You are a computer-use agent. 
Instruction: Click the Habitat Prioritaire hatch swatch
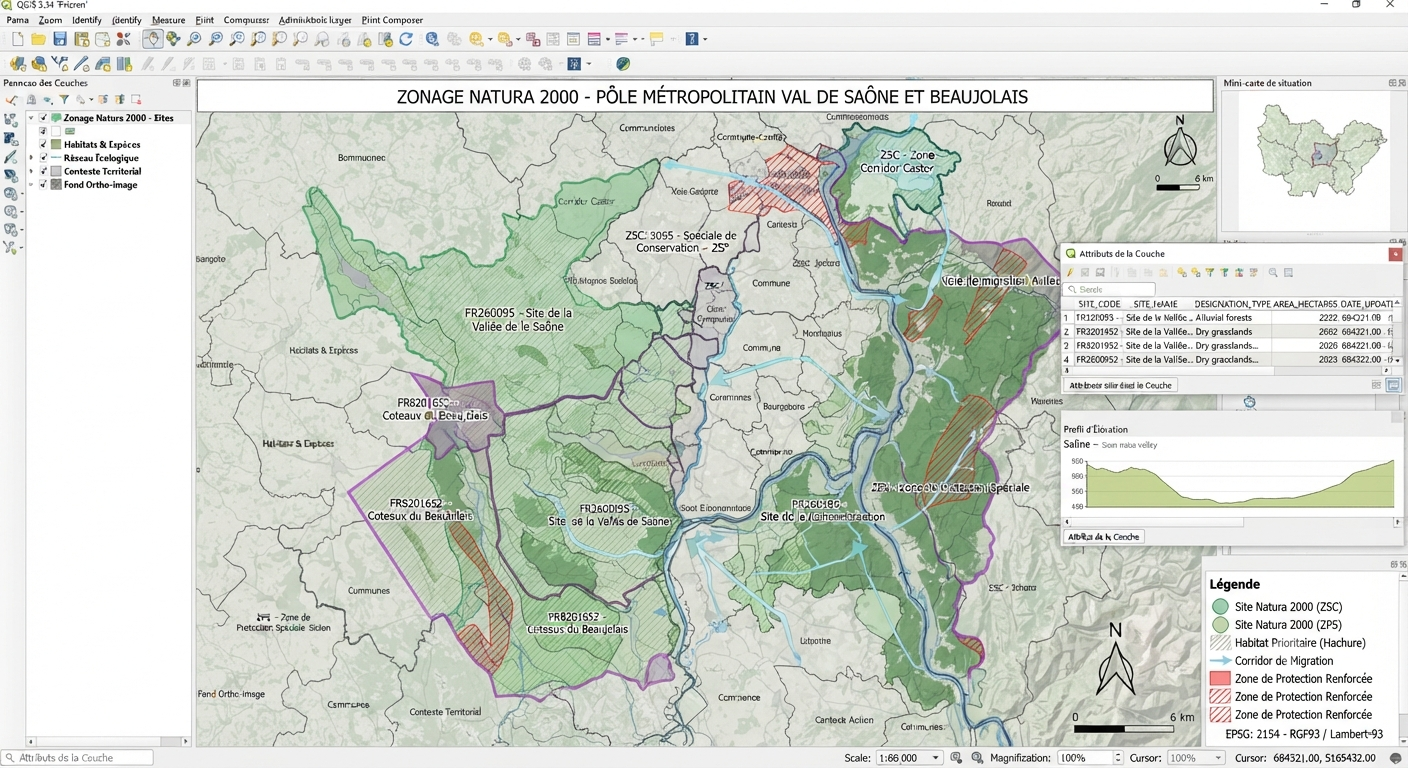tap(1220, 643)
